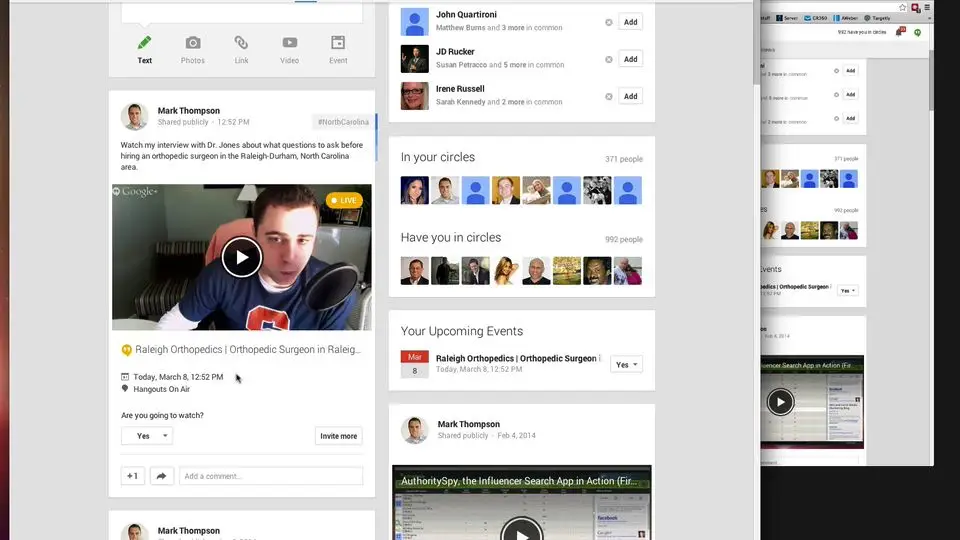Expand bookmarks overflow chevron in small window
This screenshot has height=540, width=960.
(929, 18)
